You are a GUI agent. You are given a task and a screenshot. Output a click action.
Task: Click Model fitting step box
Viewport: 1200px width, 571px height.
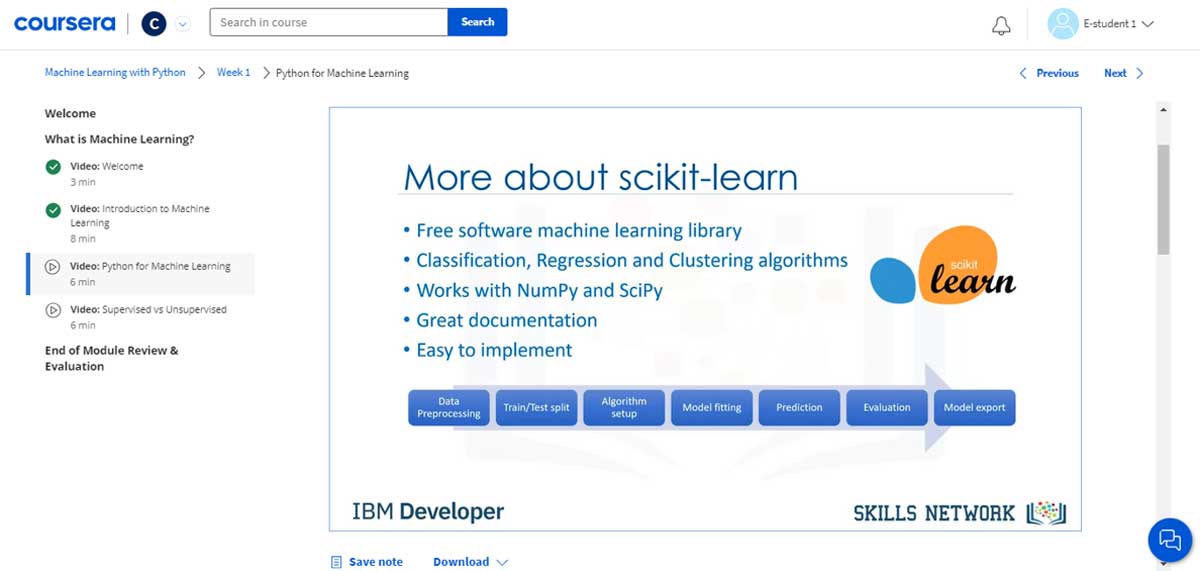[712, 407]
